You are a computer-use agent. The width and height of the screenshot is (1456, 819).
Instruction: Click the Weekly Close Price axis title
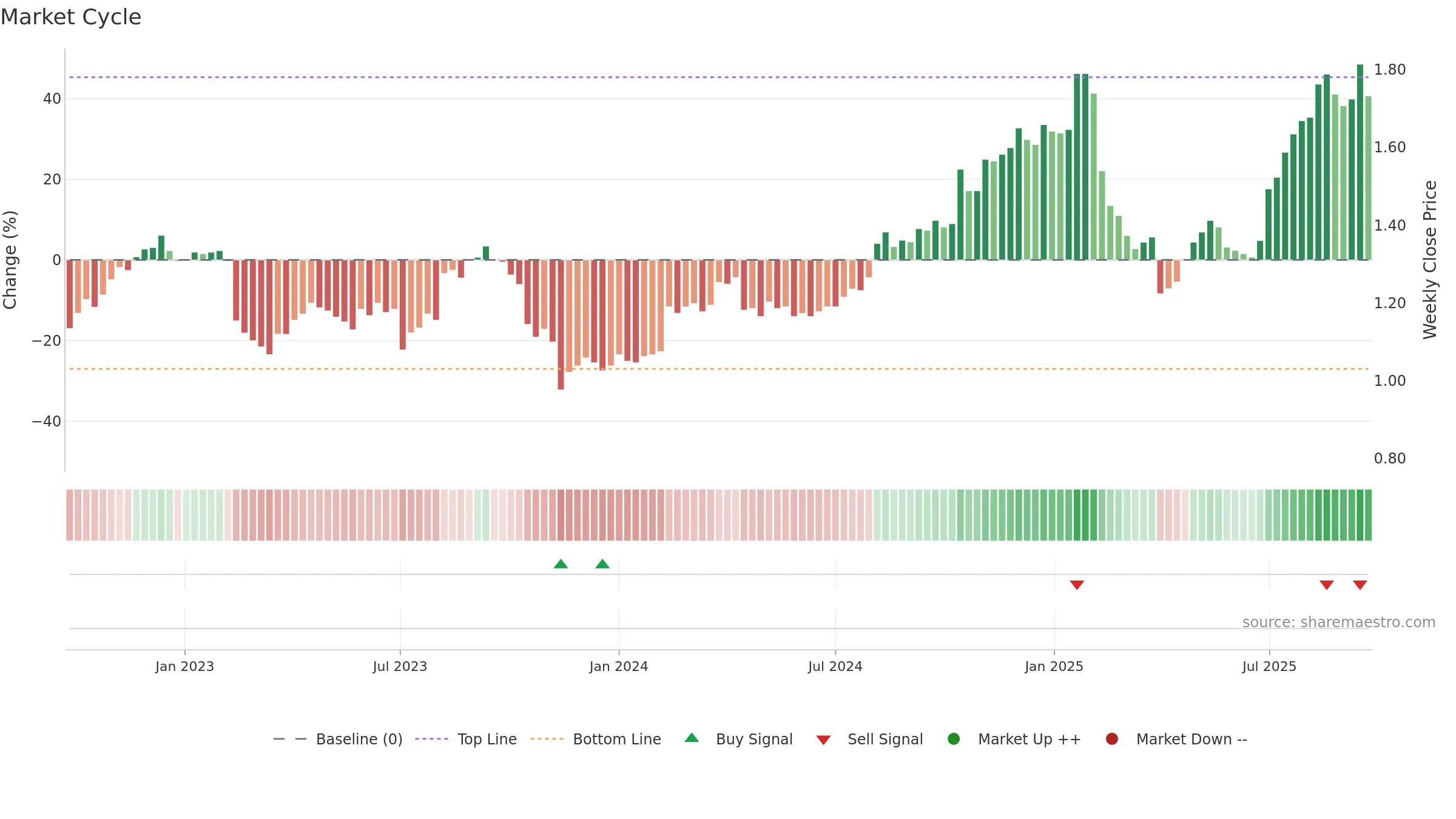pyautogui.click(x=1430, y=260)
